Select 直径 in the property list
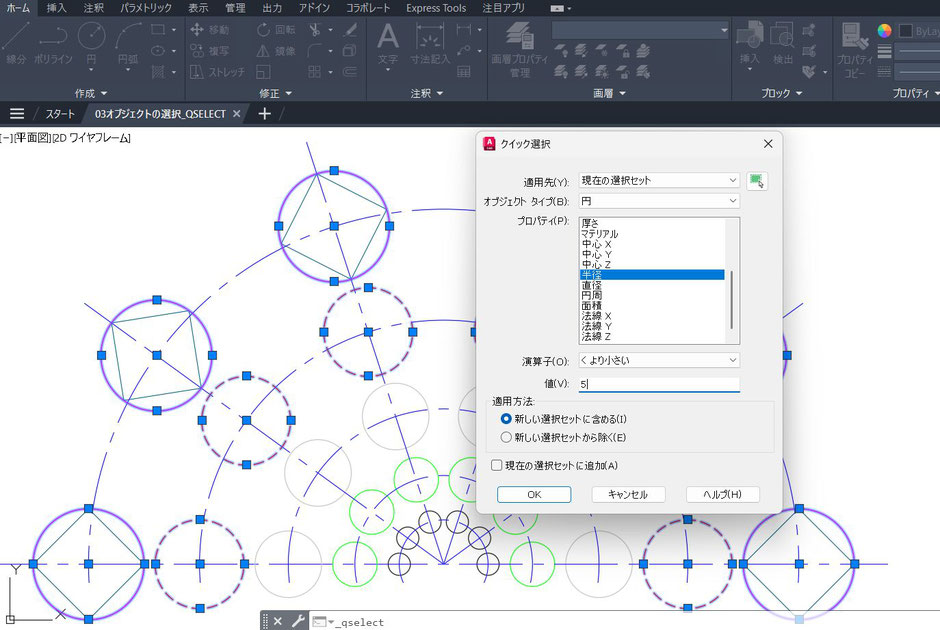This screenshot has height=630, width=940. pyautogui.click(x=591, y=285)
